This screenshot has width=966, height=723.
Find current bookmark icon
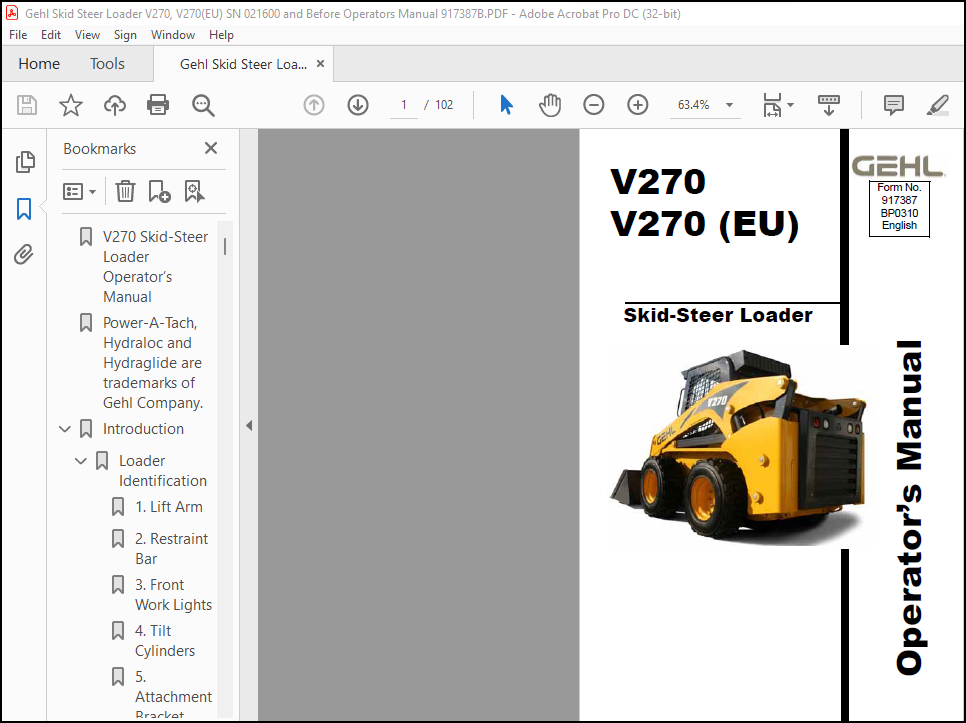coord(194,192)
